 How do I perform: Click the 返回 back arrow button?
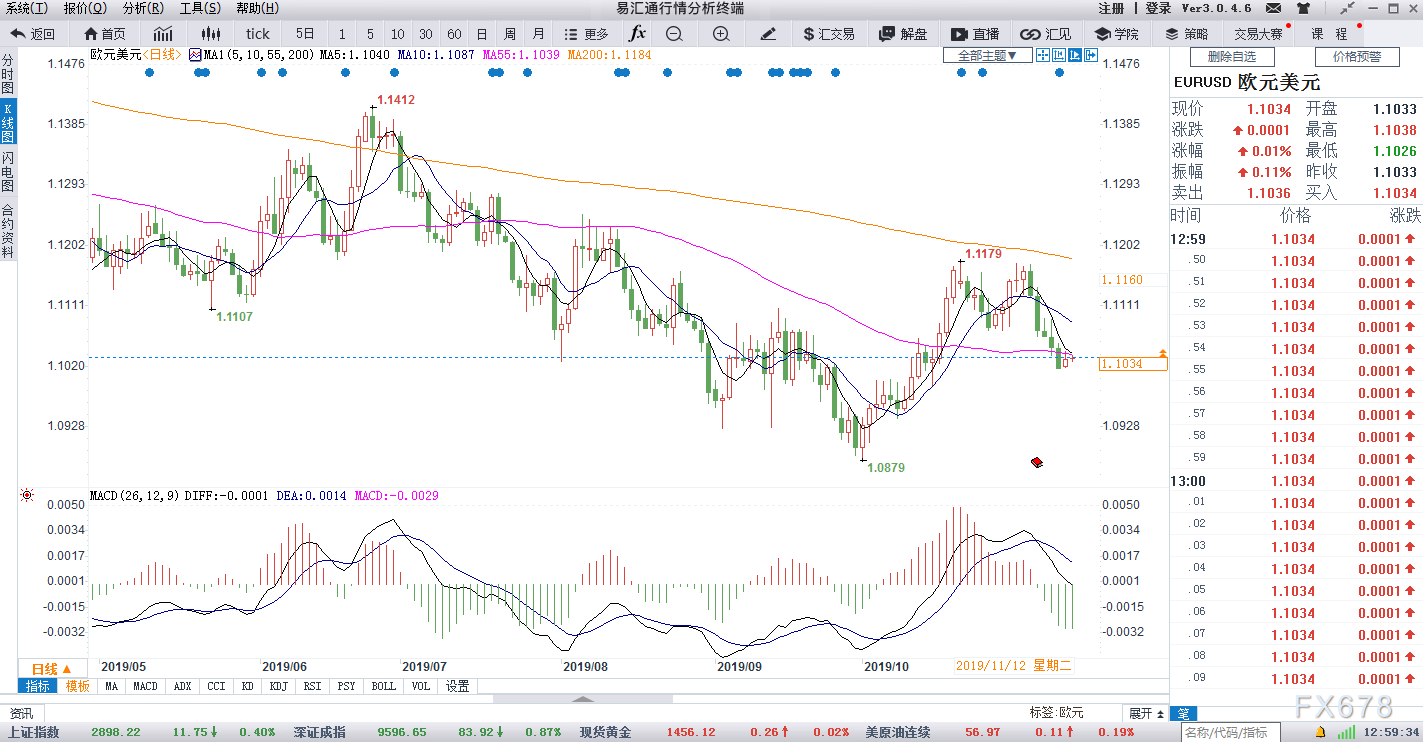click(35, 33)
